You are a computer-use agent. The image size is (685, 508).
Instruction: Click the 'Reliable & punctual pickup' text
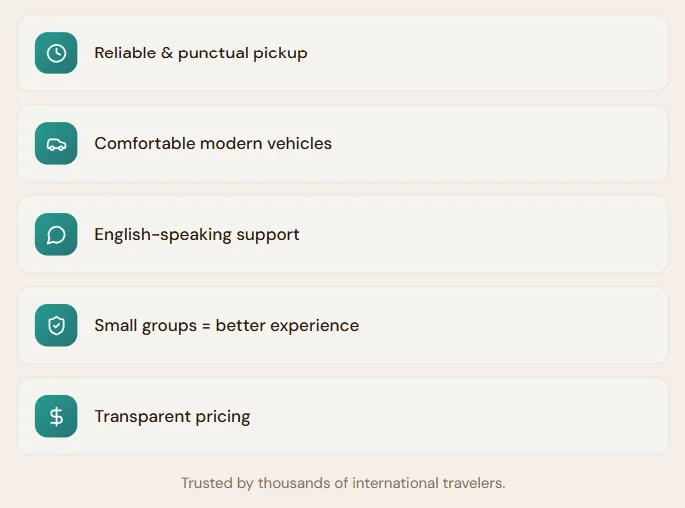[x=200, y=53]
